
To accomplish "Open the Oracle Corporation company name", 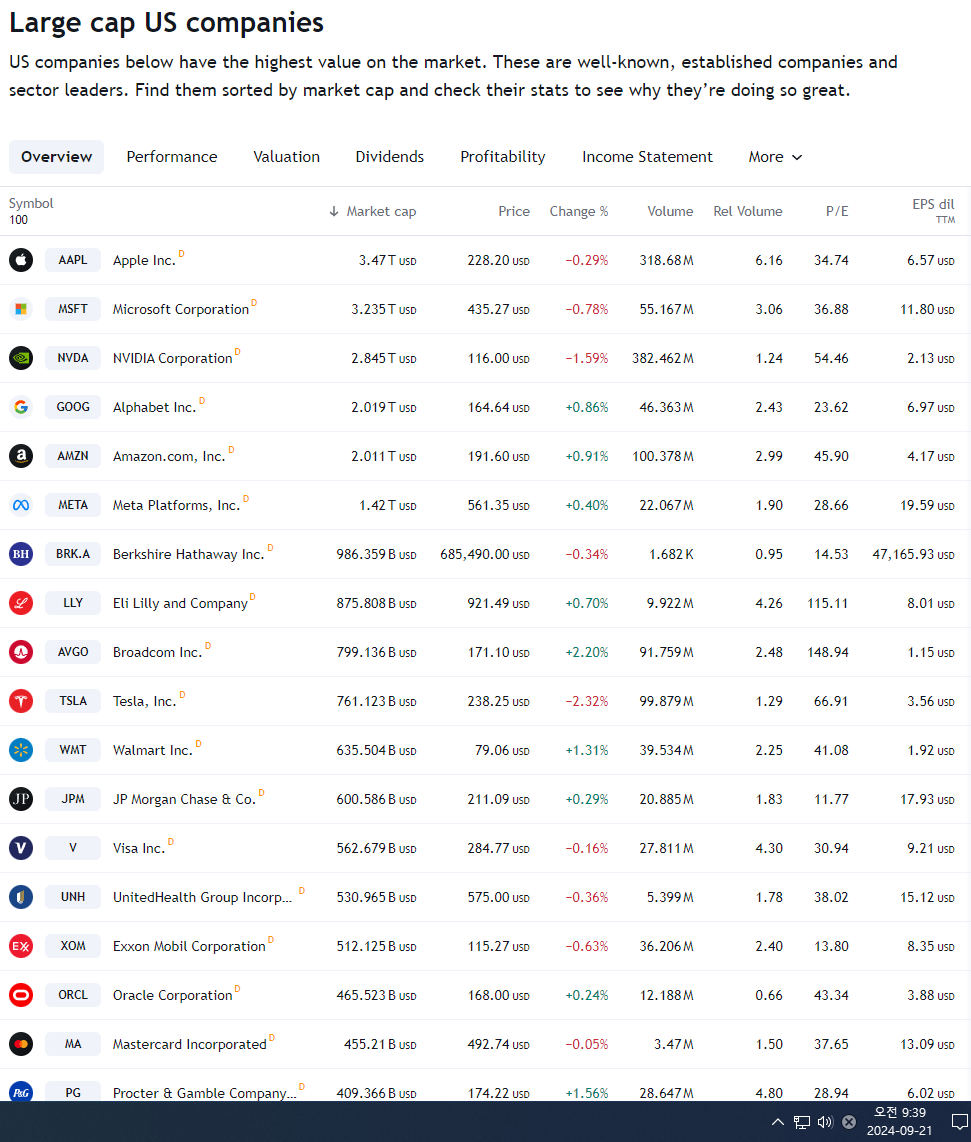I will (173, 995).
